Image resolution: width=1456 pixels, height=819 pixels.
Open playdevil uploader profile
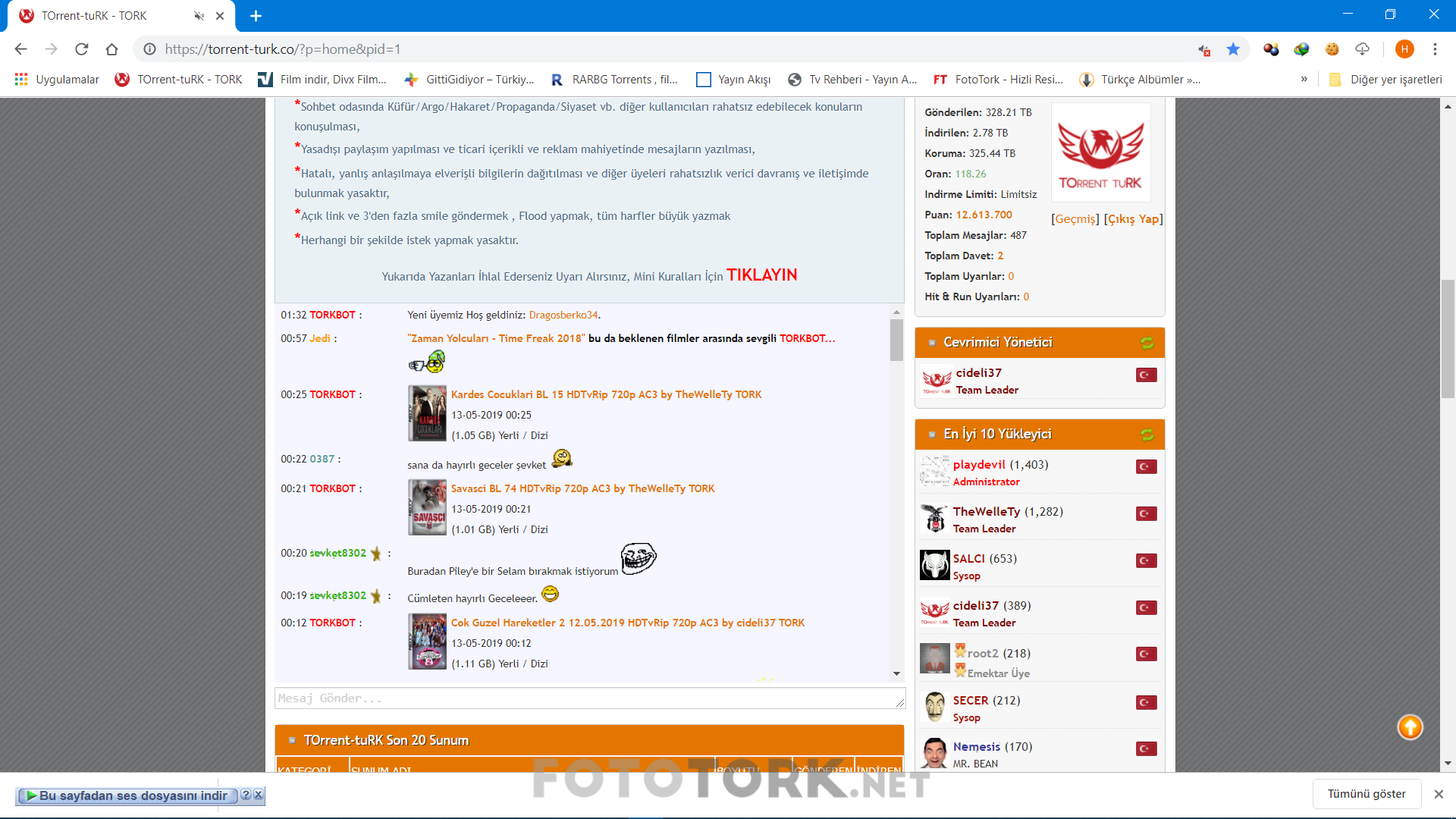point(979,465)
